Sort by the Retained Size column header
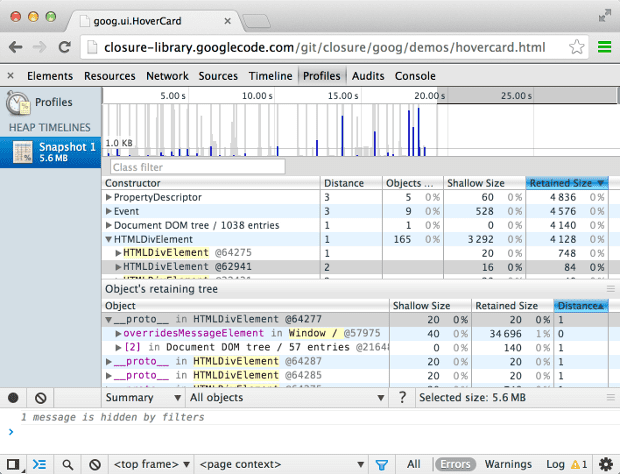The image size is (620, 474). pos(566,183)
